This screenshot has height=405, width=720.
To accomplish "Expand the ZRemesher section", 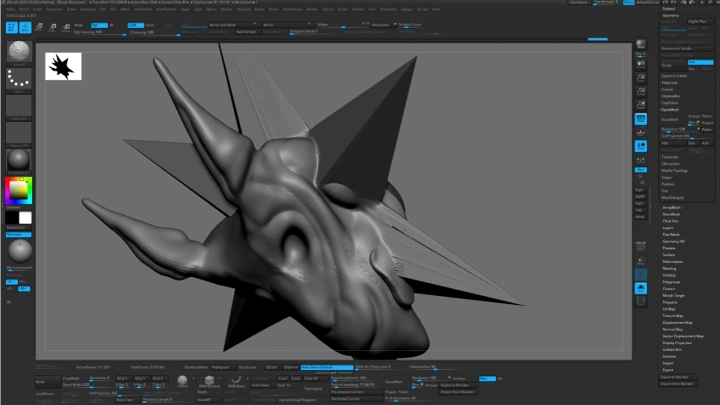I will pyautogui.click(x=670, y=164).
